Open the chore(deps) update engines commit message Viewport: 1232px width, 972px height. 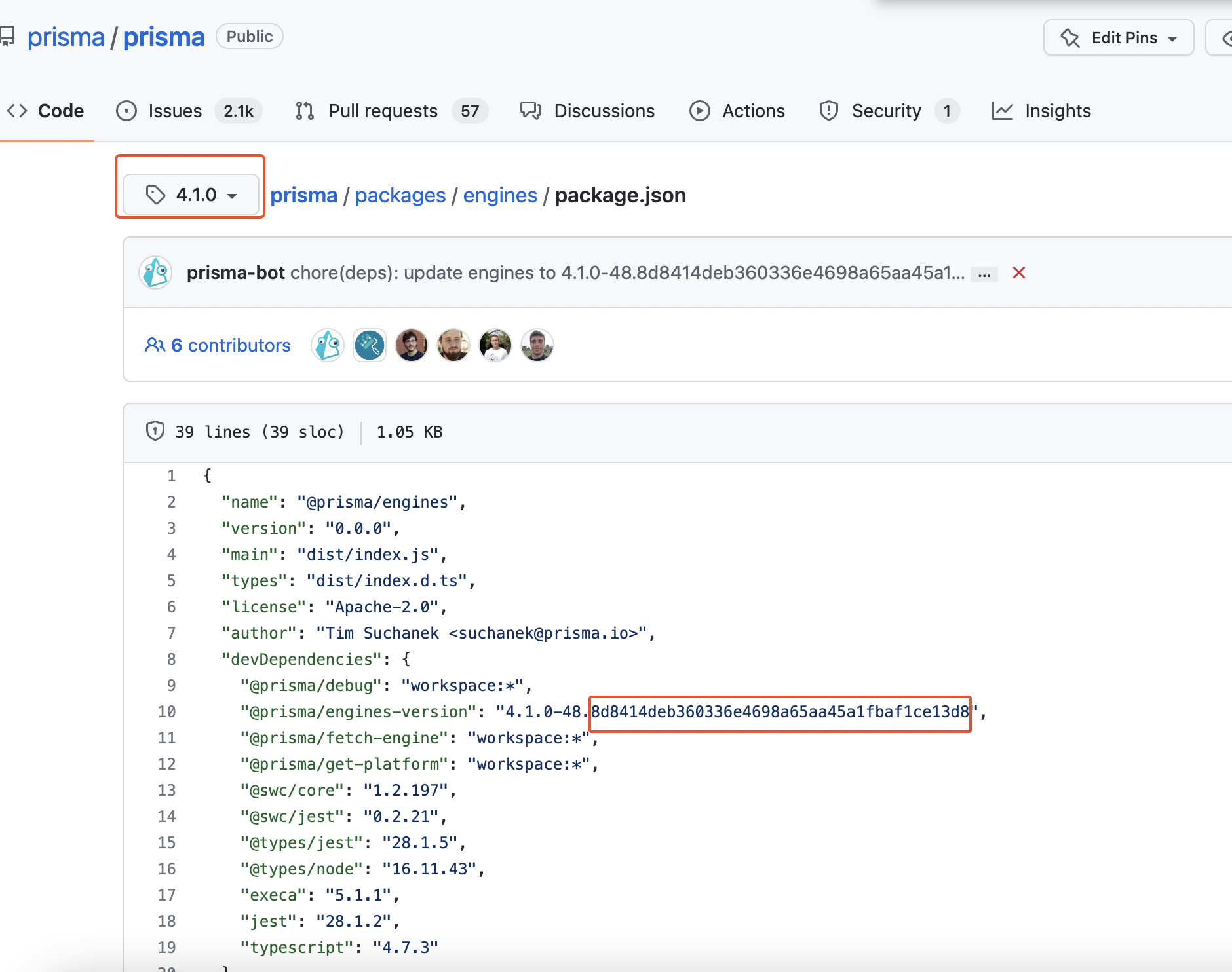pos(627,272)
